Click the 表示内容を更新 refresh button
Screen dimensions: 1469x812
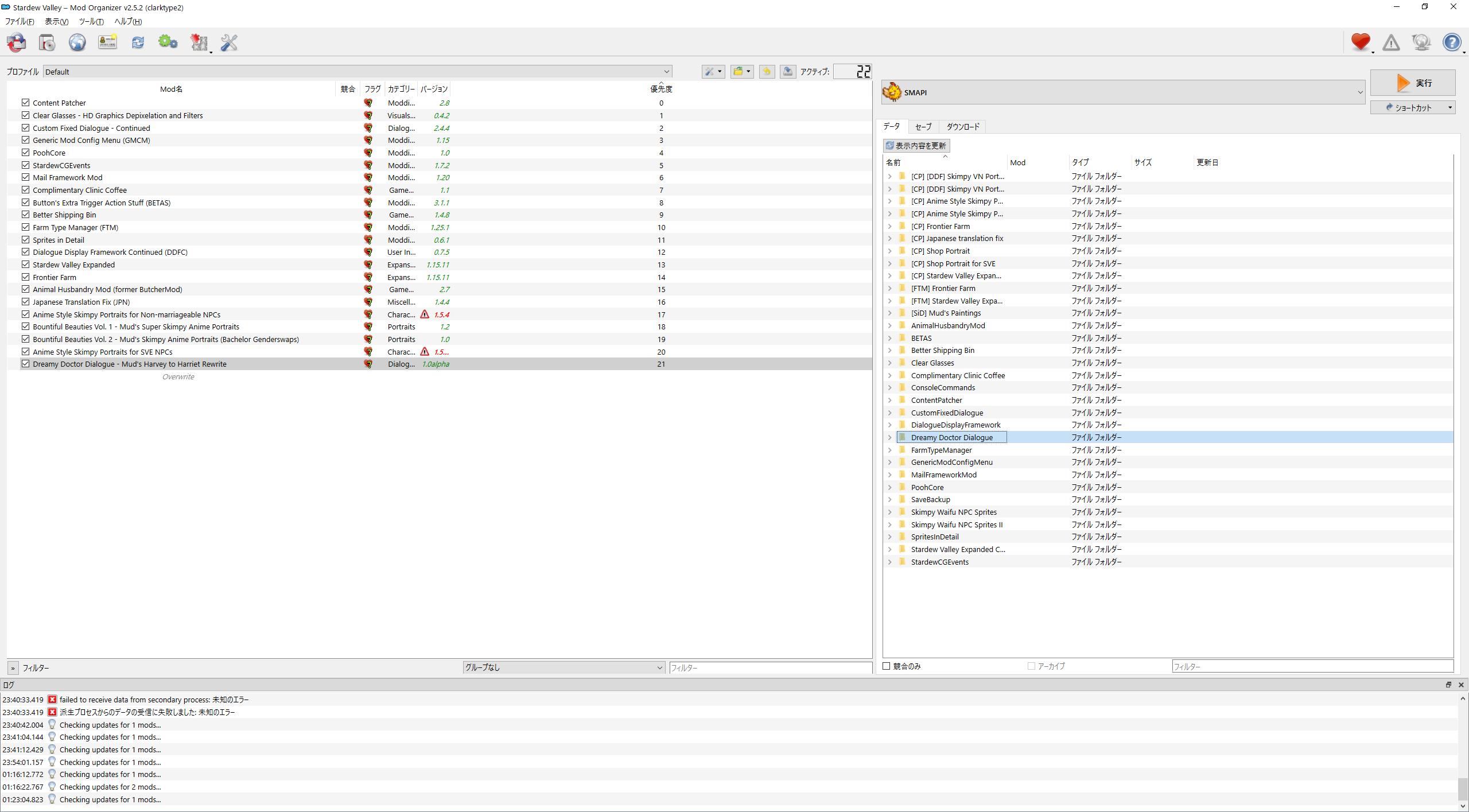click(916, 146)
